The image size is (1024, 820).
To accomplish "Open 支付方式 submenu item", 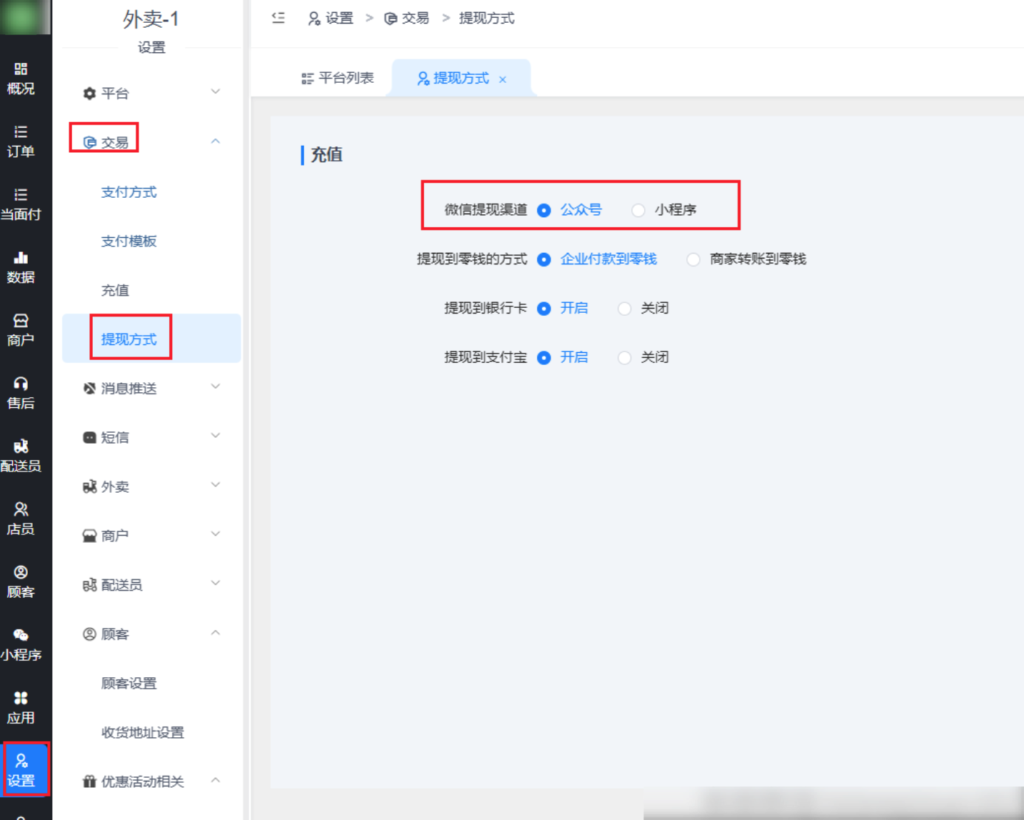I will click(x=129, y=192).
